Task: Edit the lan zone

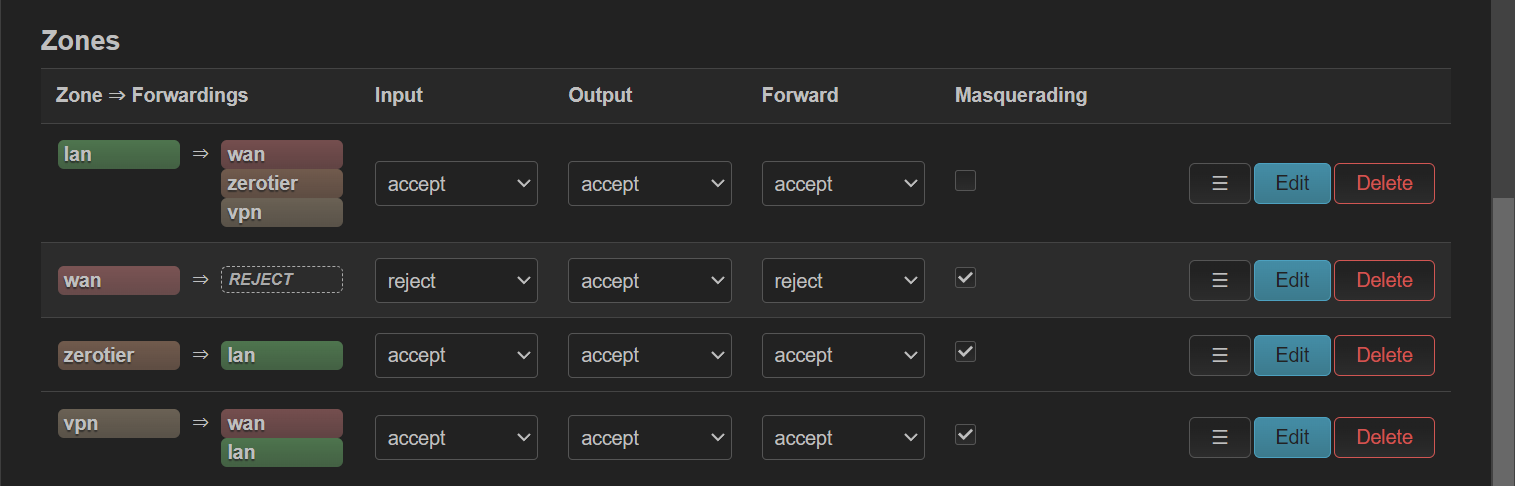Action: click(x=1292, y=184)
